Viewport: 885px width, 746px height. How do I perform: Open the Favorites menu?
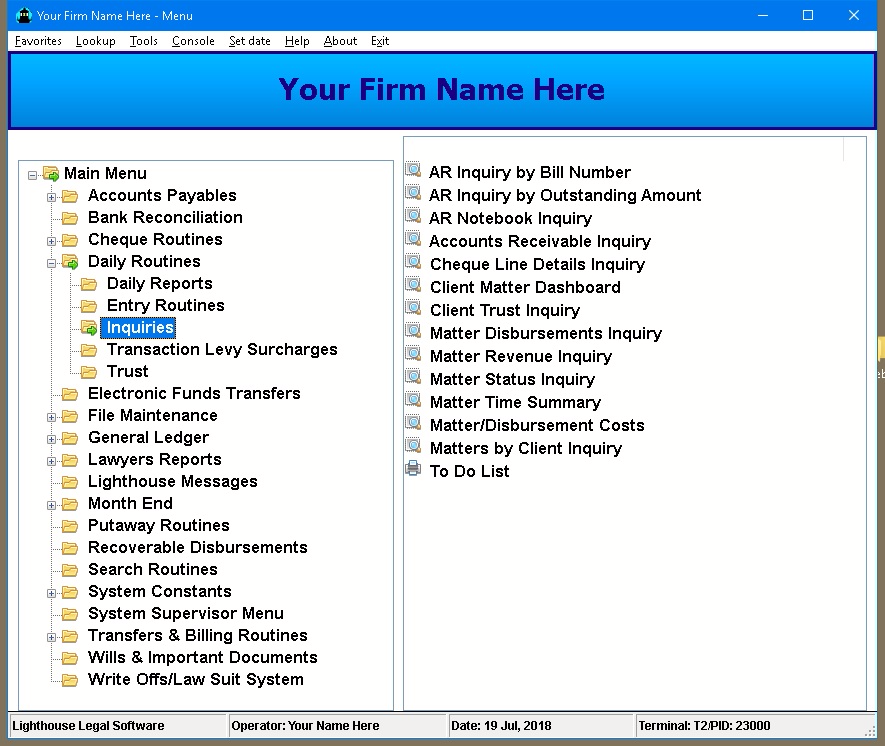pos(38,41)
